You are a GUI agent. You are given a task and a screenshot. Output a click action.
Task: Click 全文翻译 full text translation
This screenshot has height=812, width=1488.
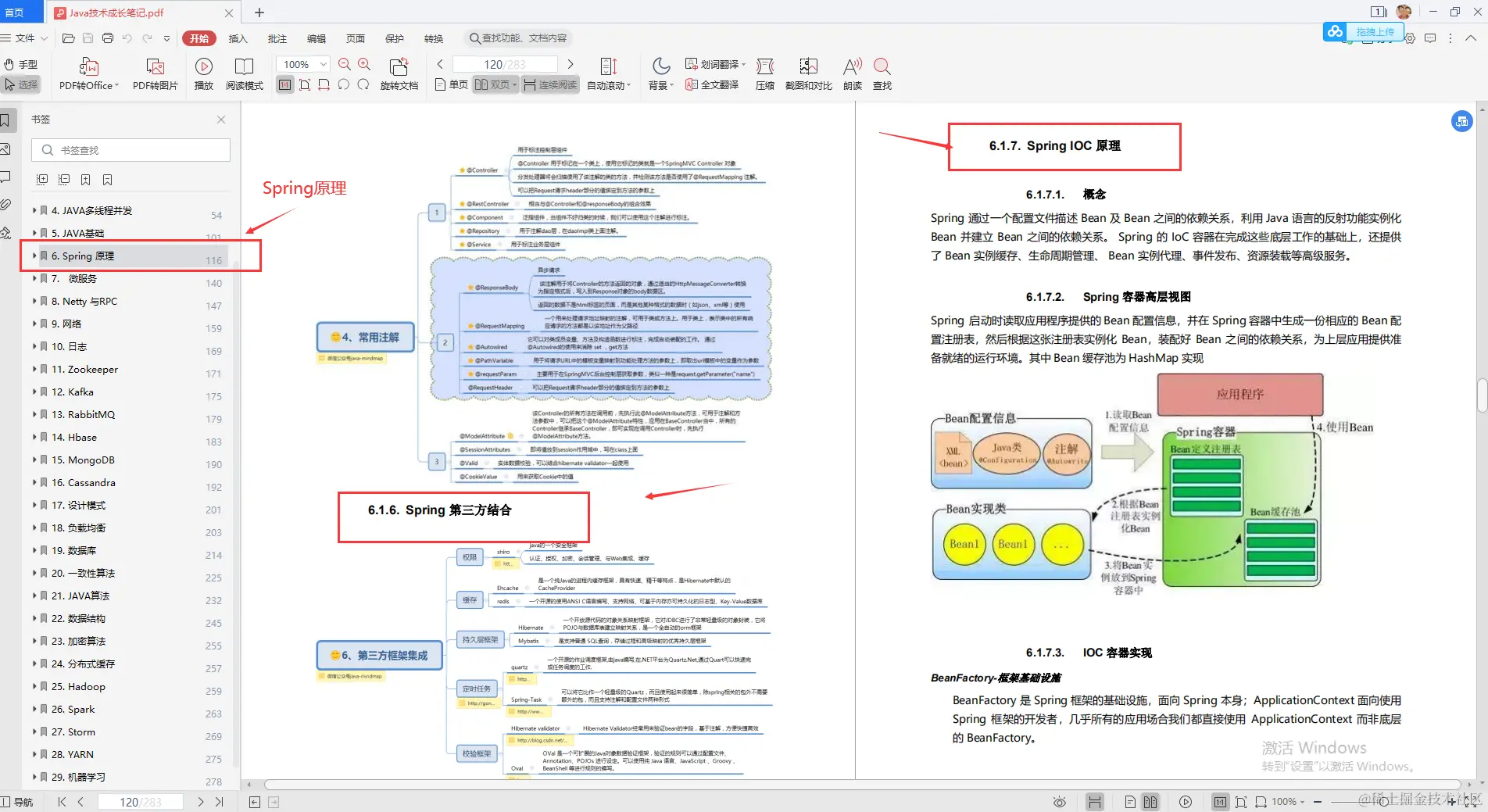tap(712, 84)
